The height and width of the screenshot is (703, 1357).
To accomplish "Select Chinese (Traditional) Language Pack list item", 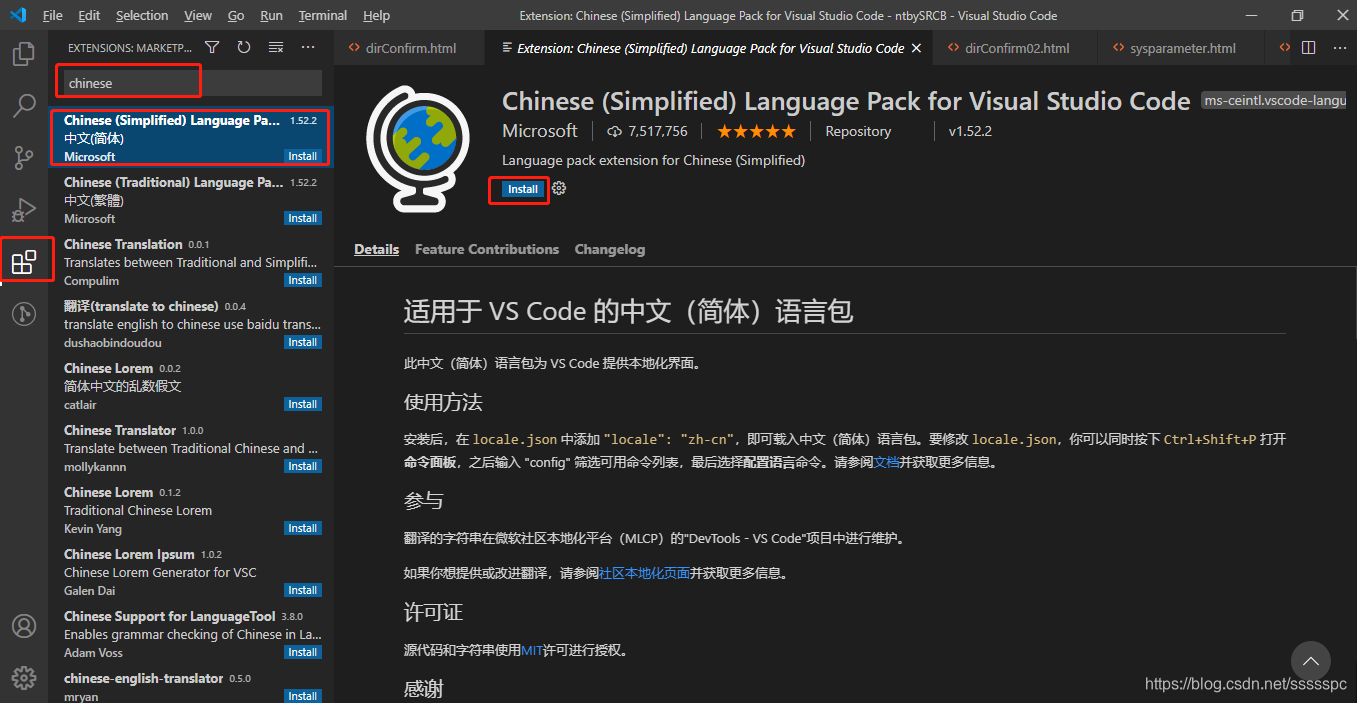I will (x=191, y=200).
